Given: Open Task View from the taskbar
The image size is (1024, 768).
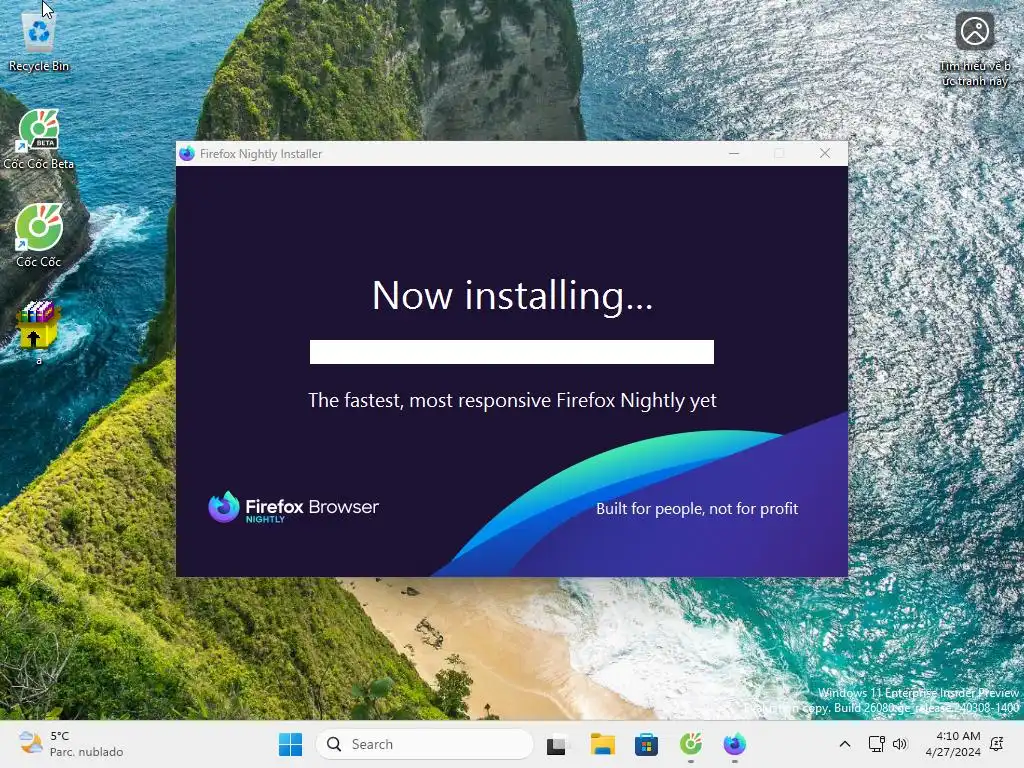Looking at the screenshot, I should 557,744.
